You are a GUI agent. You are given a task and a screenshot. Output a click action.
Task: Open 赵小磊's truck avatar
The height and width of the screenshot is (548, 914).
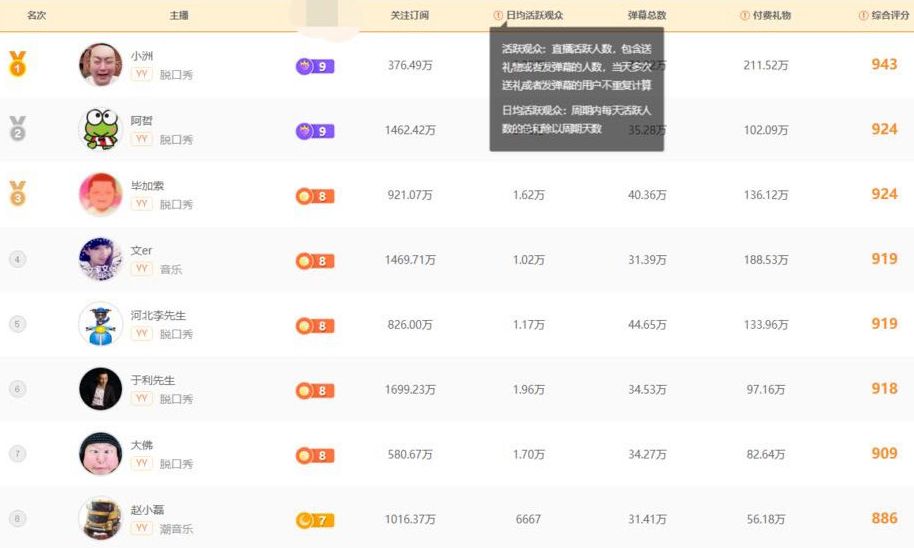[x=100, y=518]
